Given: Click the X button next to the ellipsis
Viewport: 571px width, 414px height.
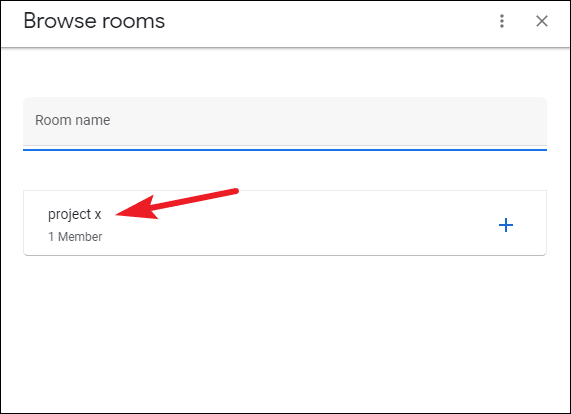Looking at the screenshot, I should 542,21.
